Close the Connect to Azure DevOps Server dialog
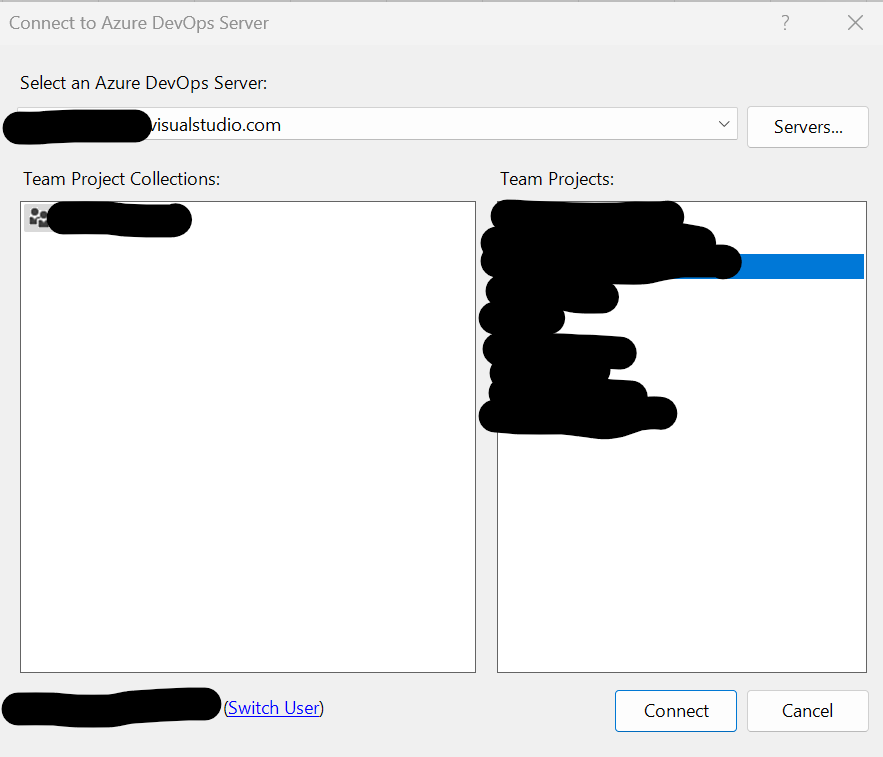This screenshot has height=757, width=883. click(855, 23)
